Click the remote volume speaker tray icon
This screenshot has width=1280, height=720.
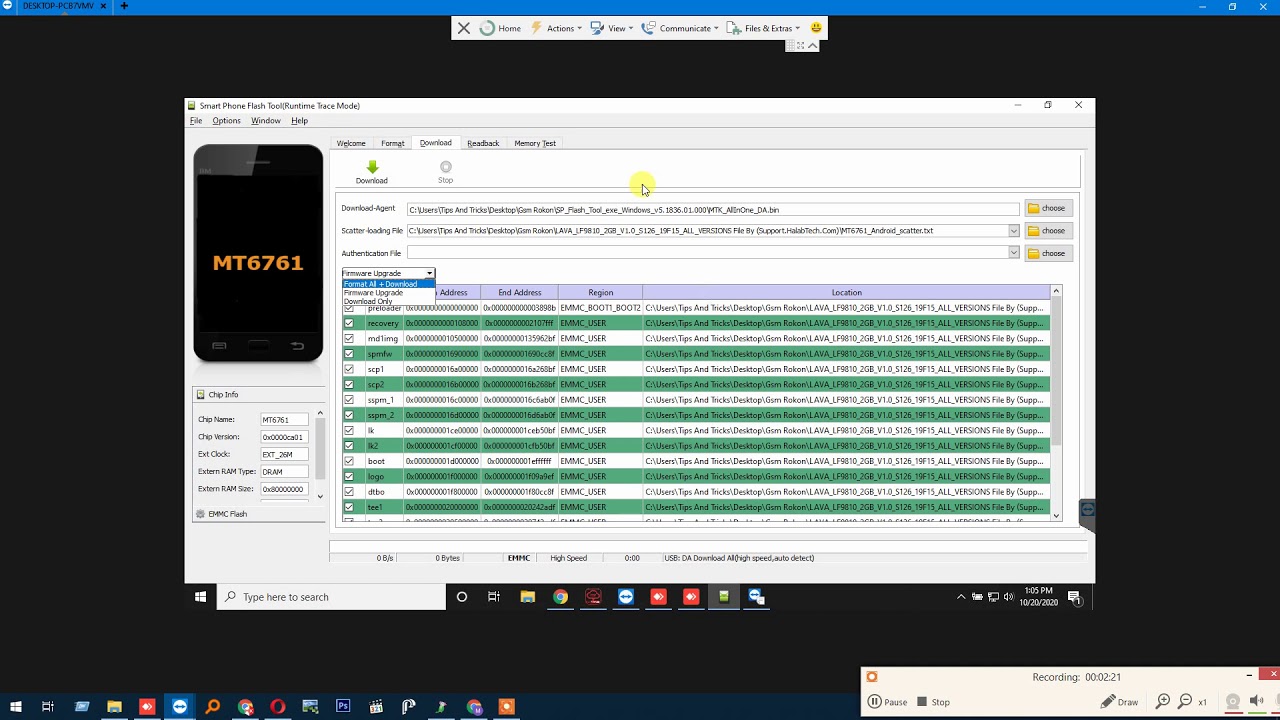point(1008,597)
